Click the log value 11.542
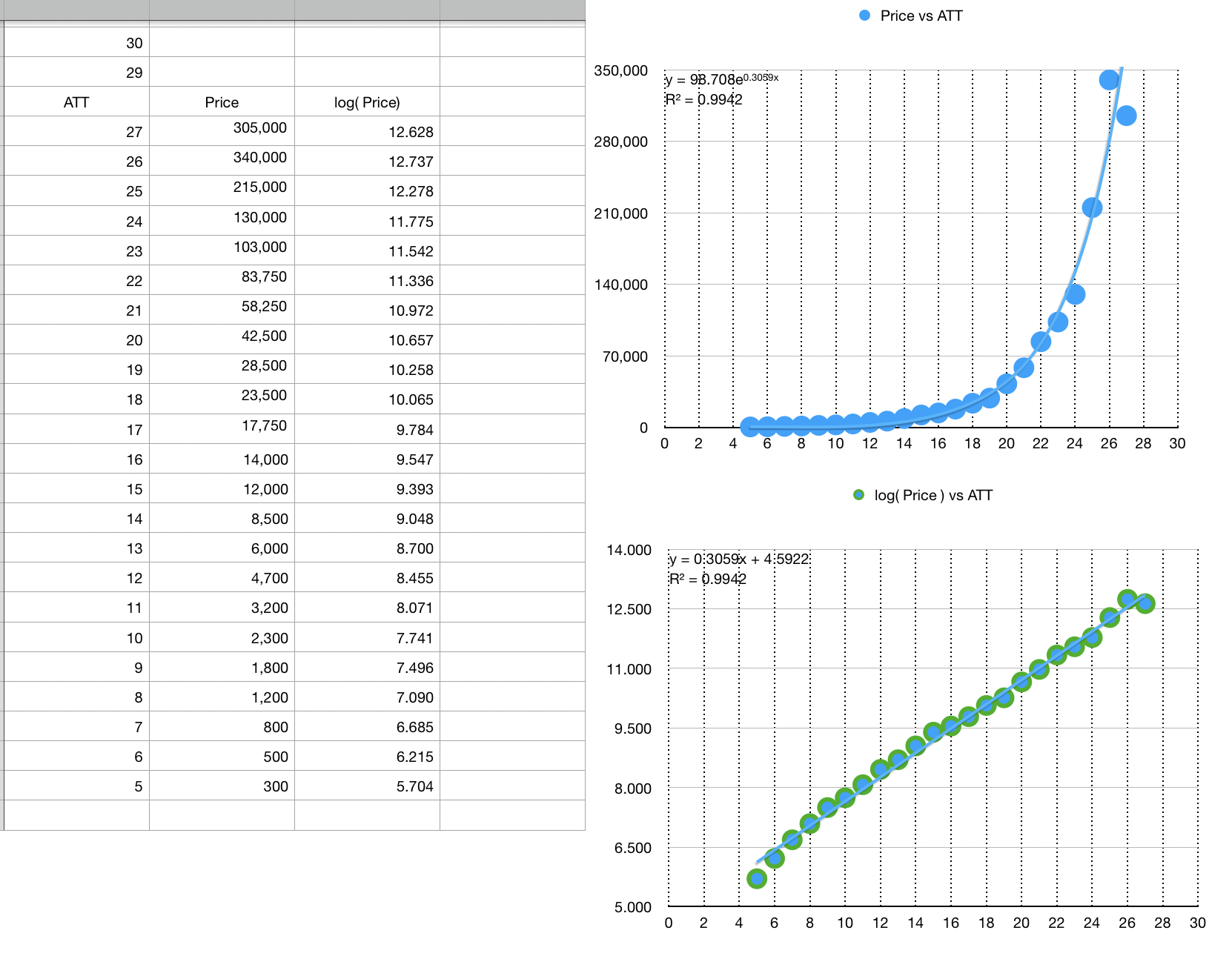 pyautogui.click(x=367, y=250)
